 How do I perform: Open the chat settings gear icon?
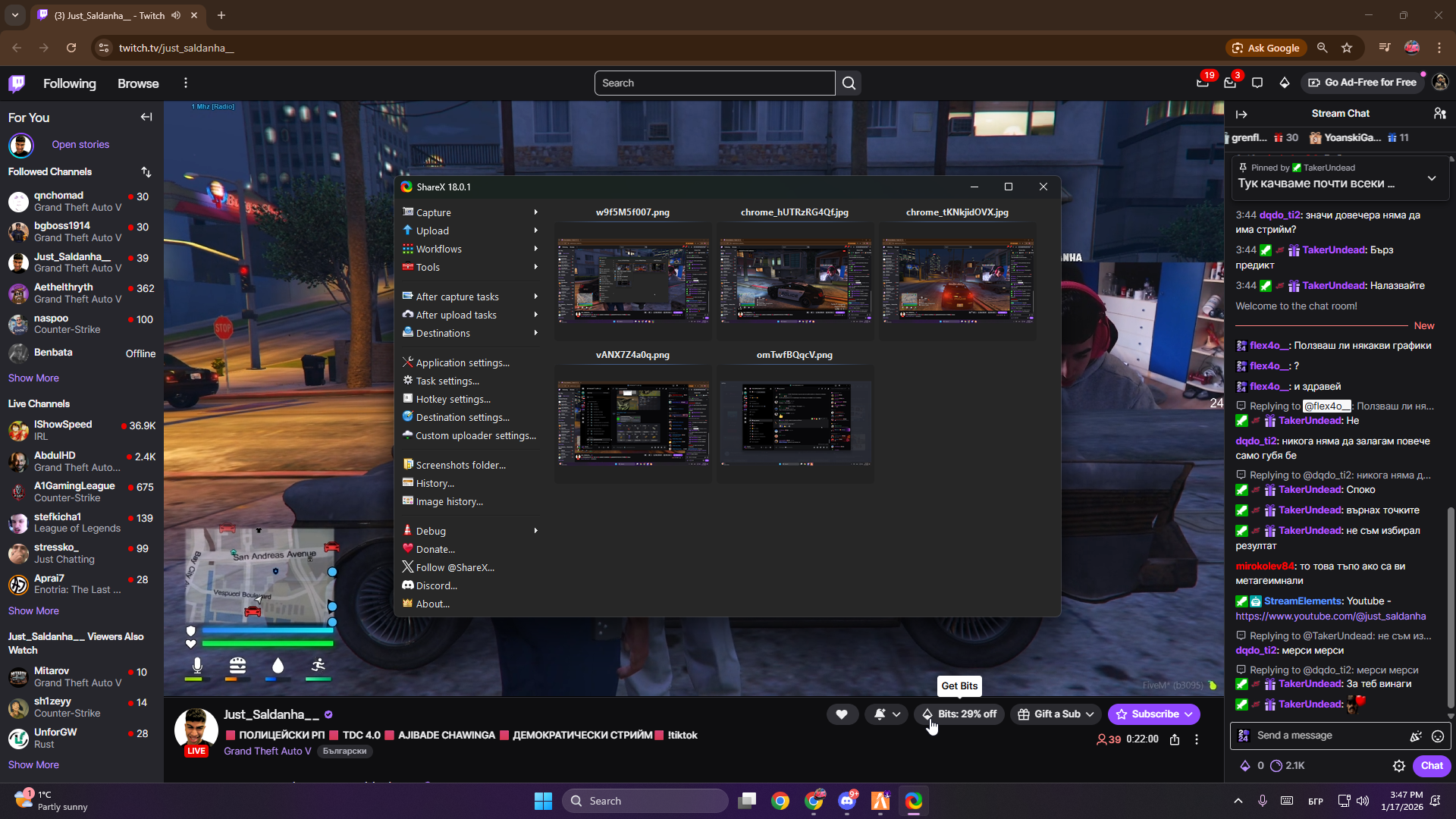[1398, 766]
